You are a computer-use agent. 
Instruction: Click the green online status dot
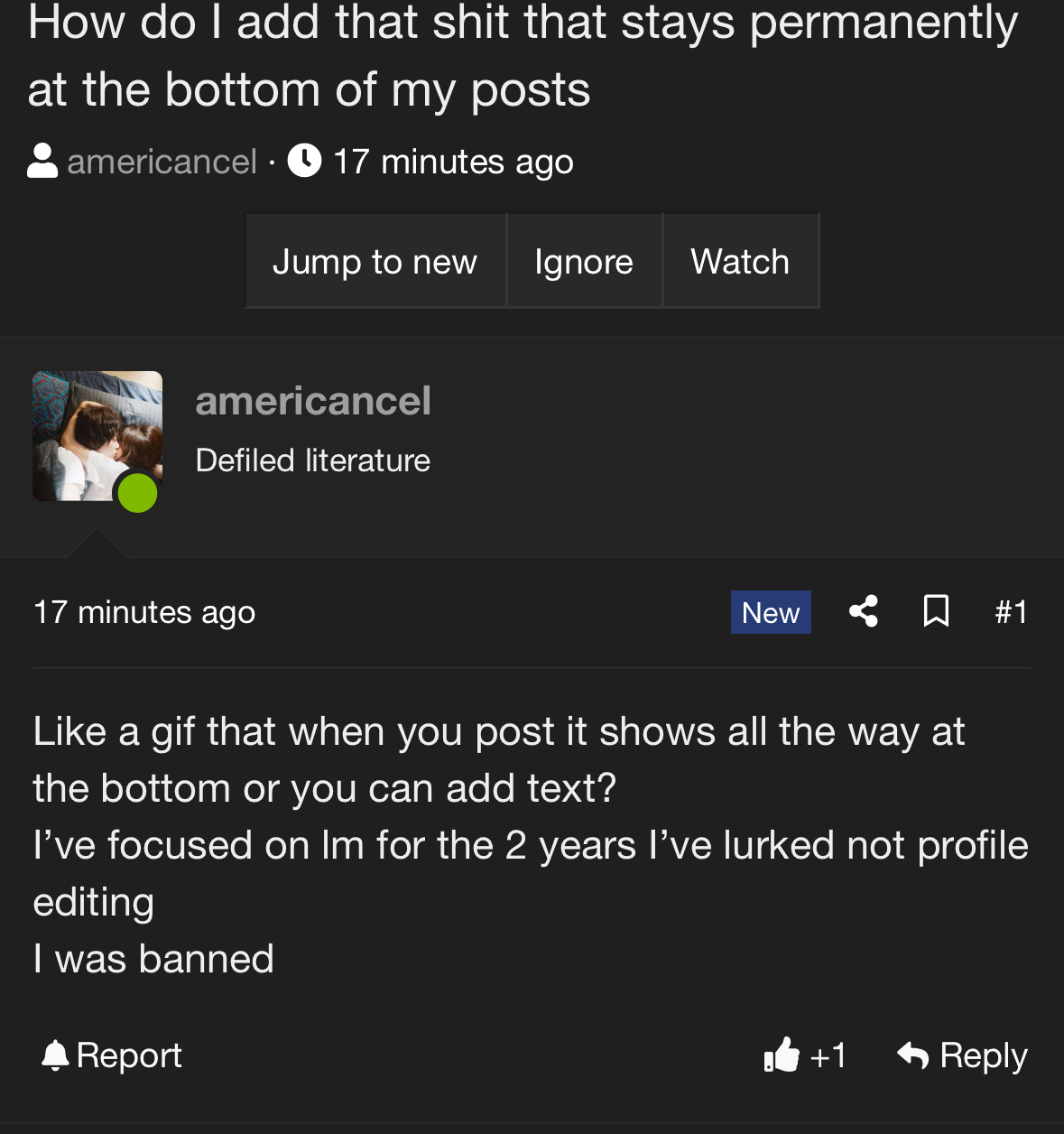point(138,493)
